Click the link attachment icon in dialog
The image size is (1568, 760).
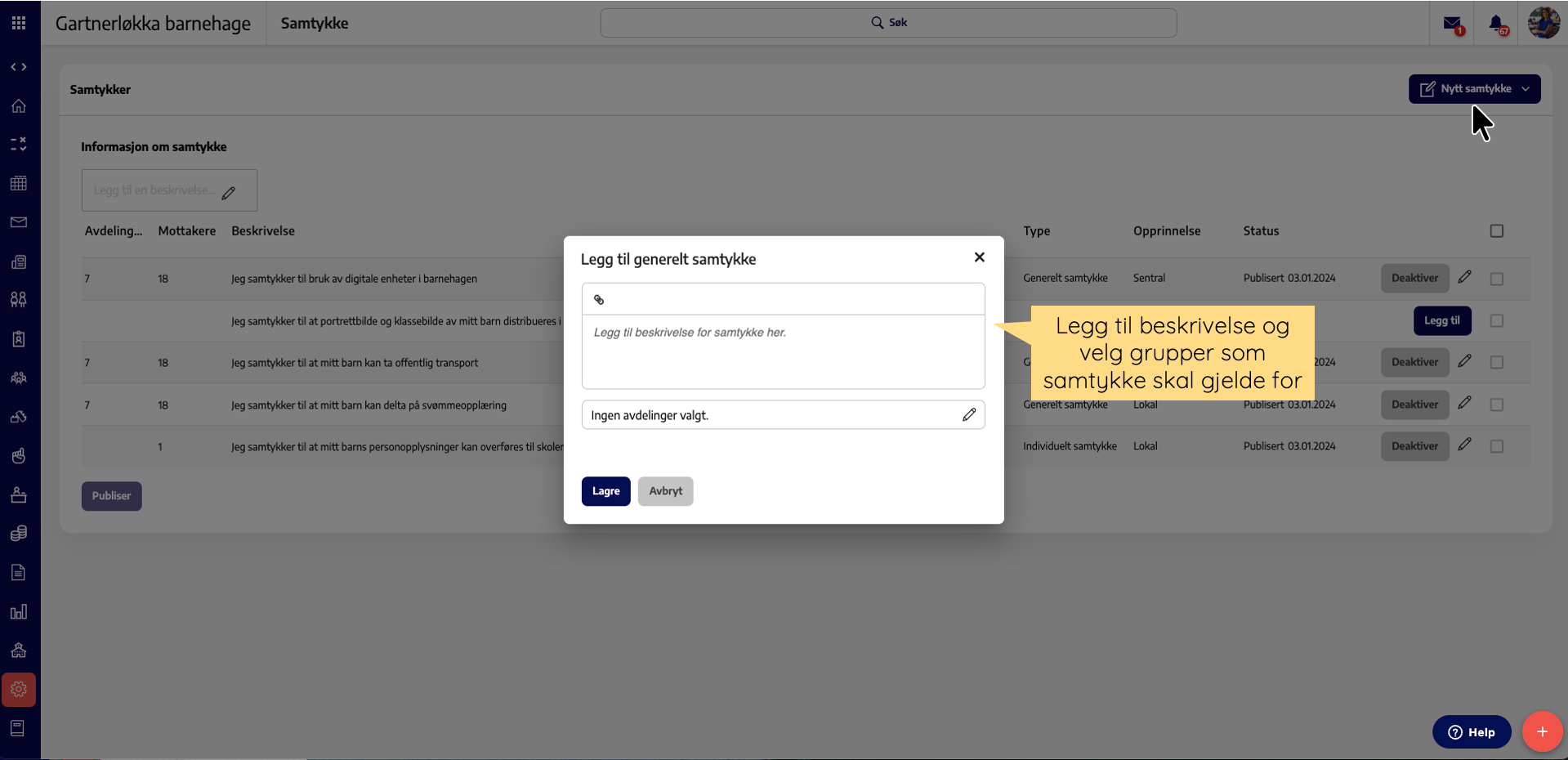tap(599, 300)
